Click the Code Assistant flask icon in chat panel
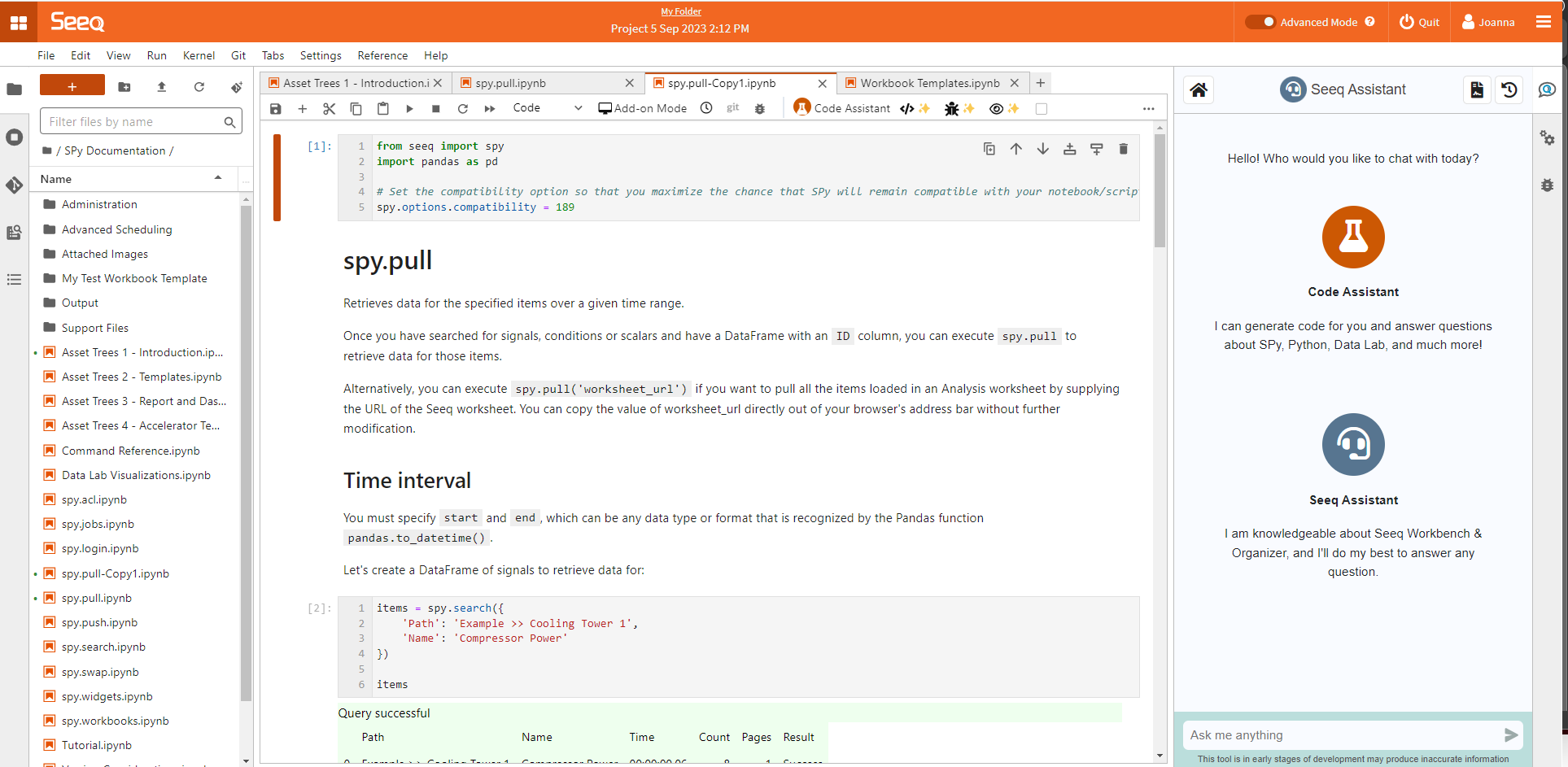 [1352, 237]
